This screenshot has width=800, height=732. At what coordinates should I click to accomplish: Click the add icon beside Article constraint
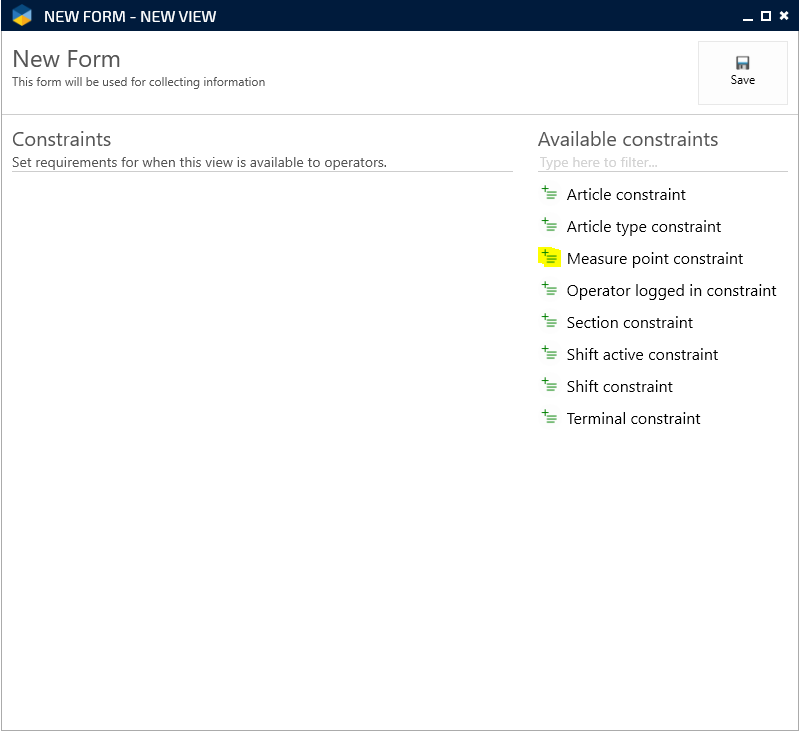click(549, 194)
